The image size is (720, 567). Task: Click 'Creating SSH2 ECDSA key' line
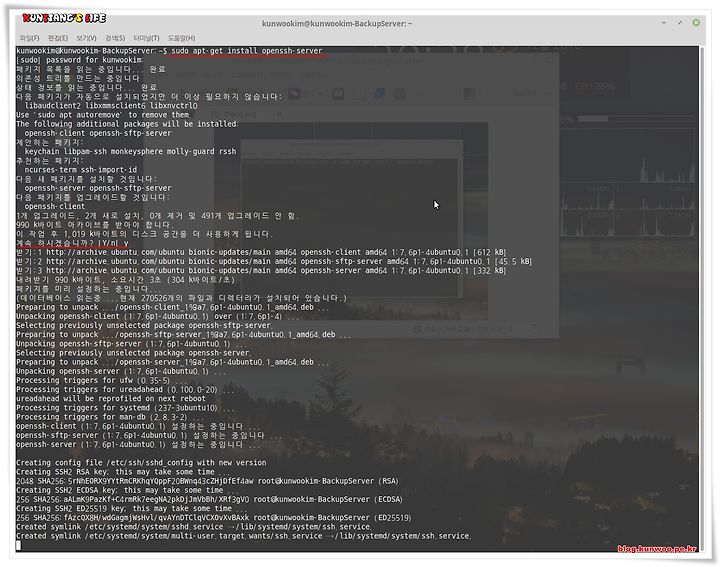(128, 490)
